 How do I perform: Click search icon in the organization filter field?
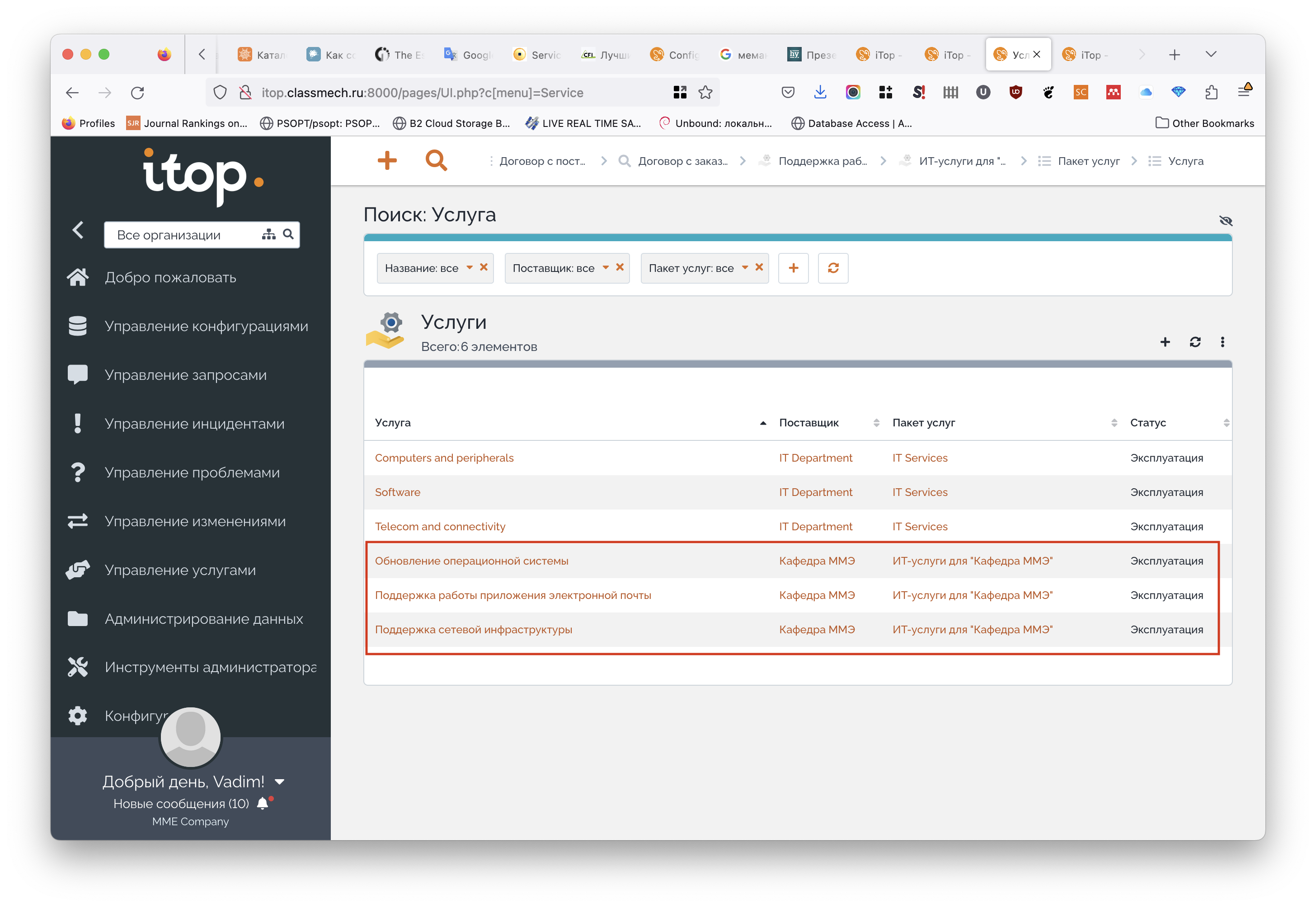(x=288, y=234)
